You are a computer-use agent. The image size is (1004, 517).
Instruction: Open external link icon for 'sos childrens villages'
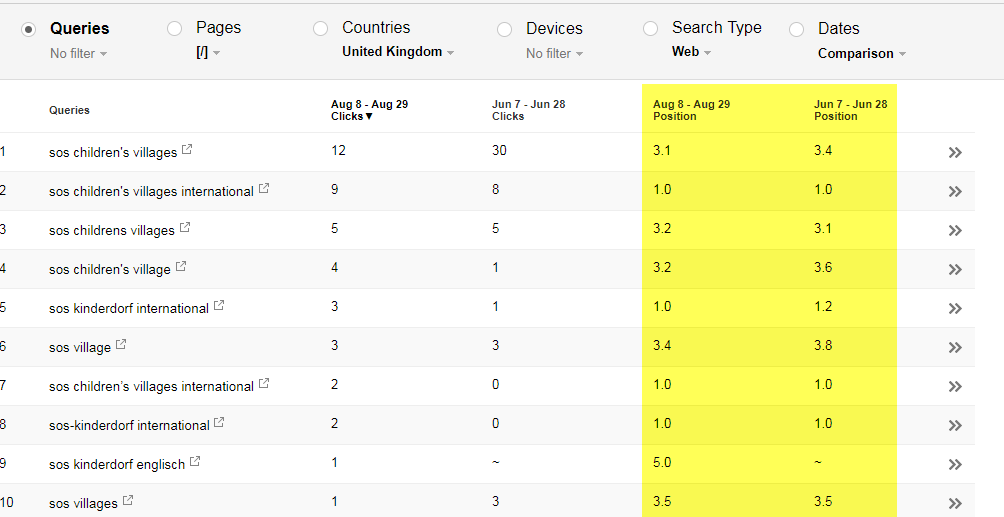pyautogui.click(x=185, y=229)
